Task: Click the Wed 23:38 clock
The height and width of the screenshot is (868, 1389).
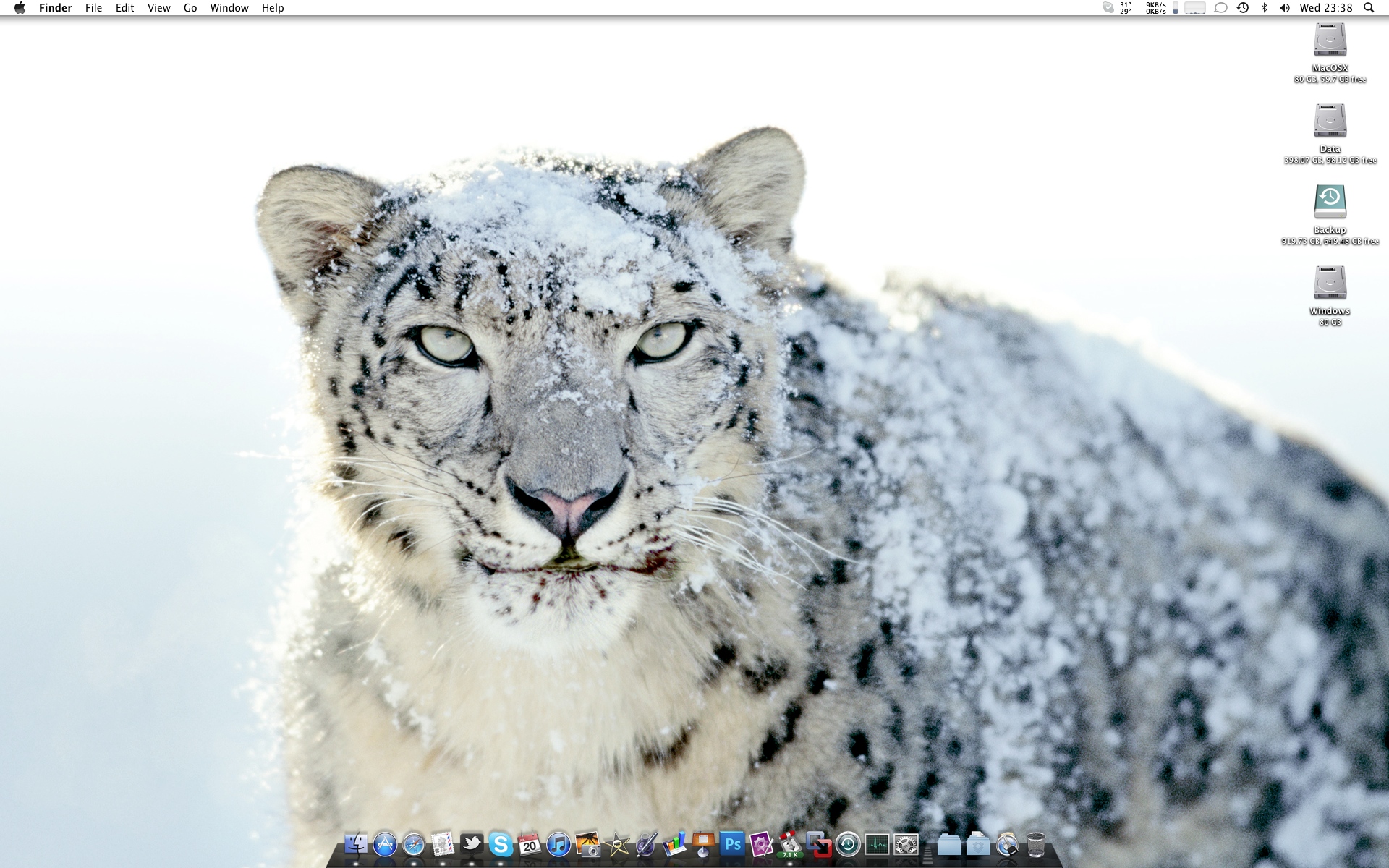Action: click(x=1325, y=8)
